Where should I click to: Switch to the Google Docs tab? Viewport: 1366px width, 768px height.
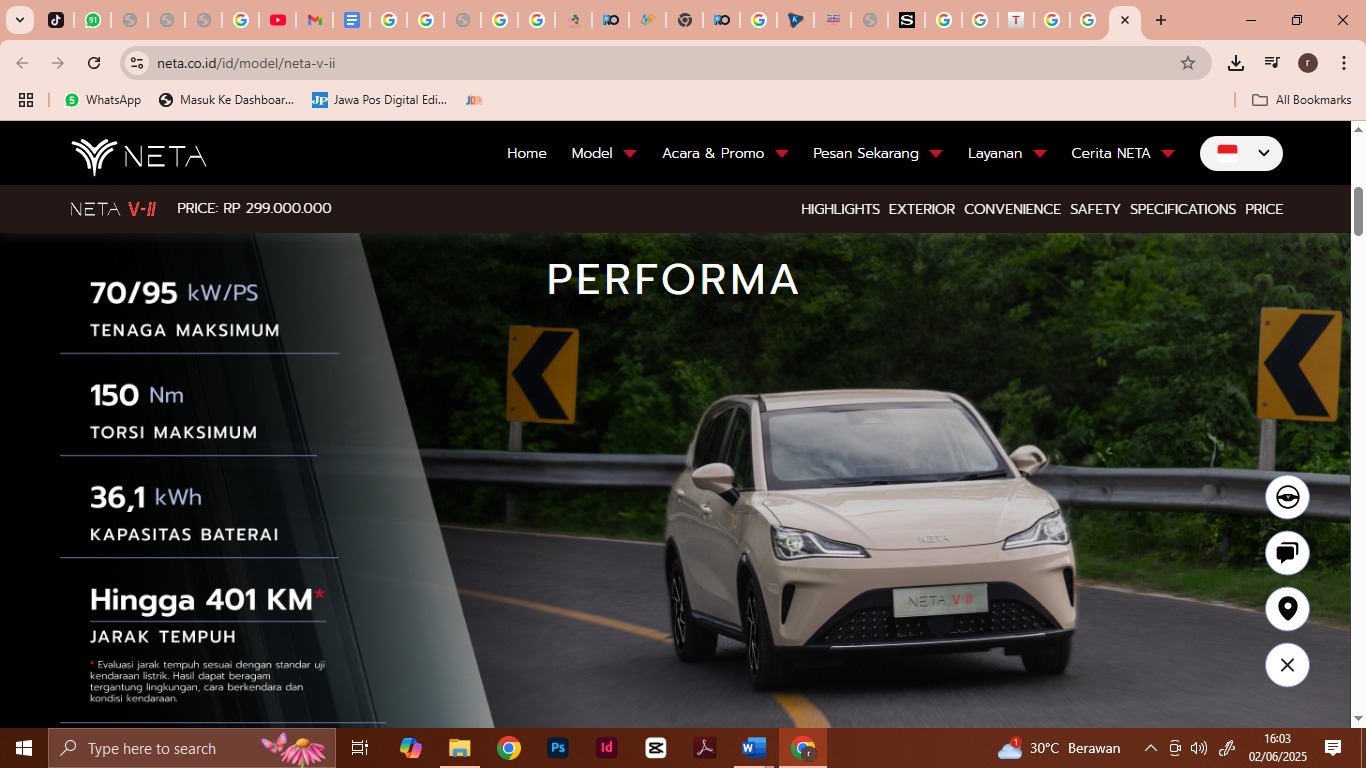tap(352, 20)
